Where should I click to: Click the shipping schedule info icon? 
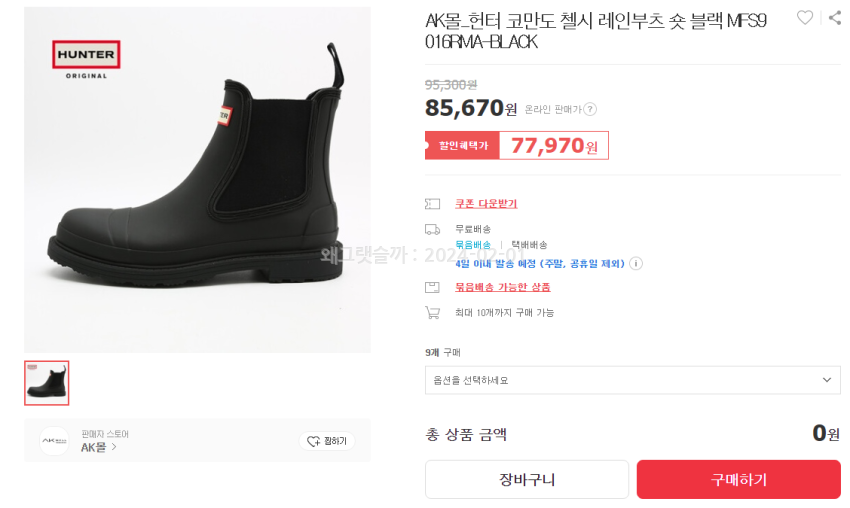pos(636,264)
